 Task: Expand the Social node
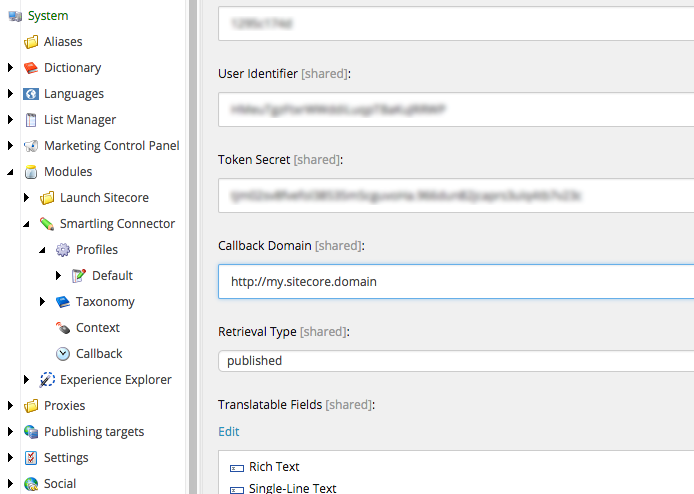point(11,483)
